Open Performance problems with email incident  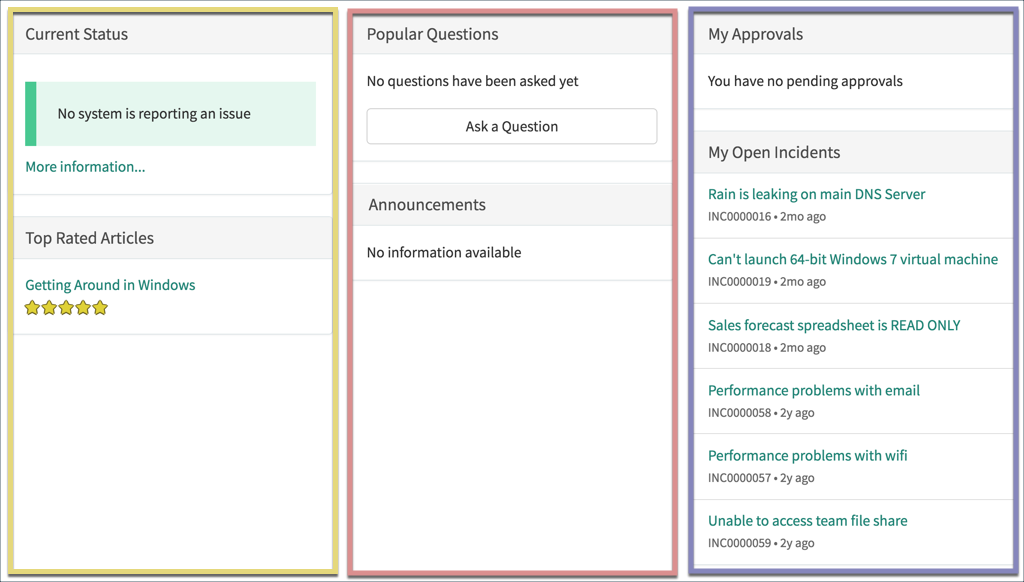[814, 390]
